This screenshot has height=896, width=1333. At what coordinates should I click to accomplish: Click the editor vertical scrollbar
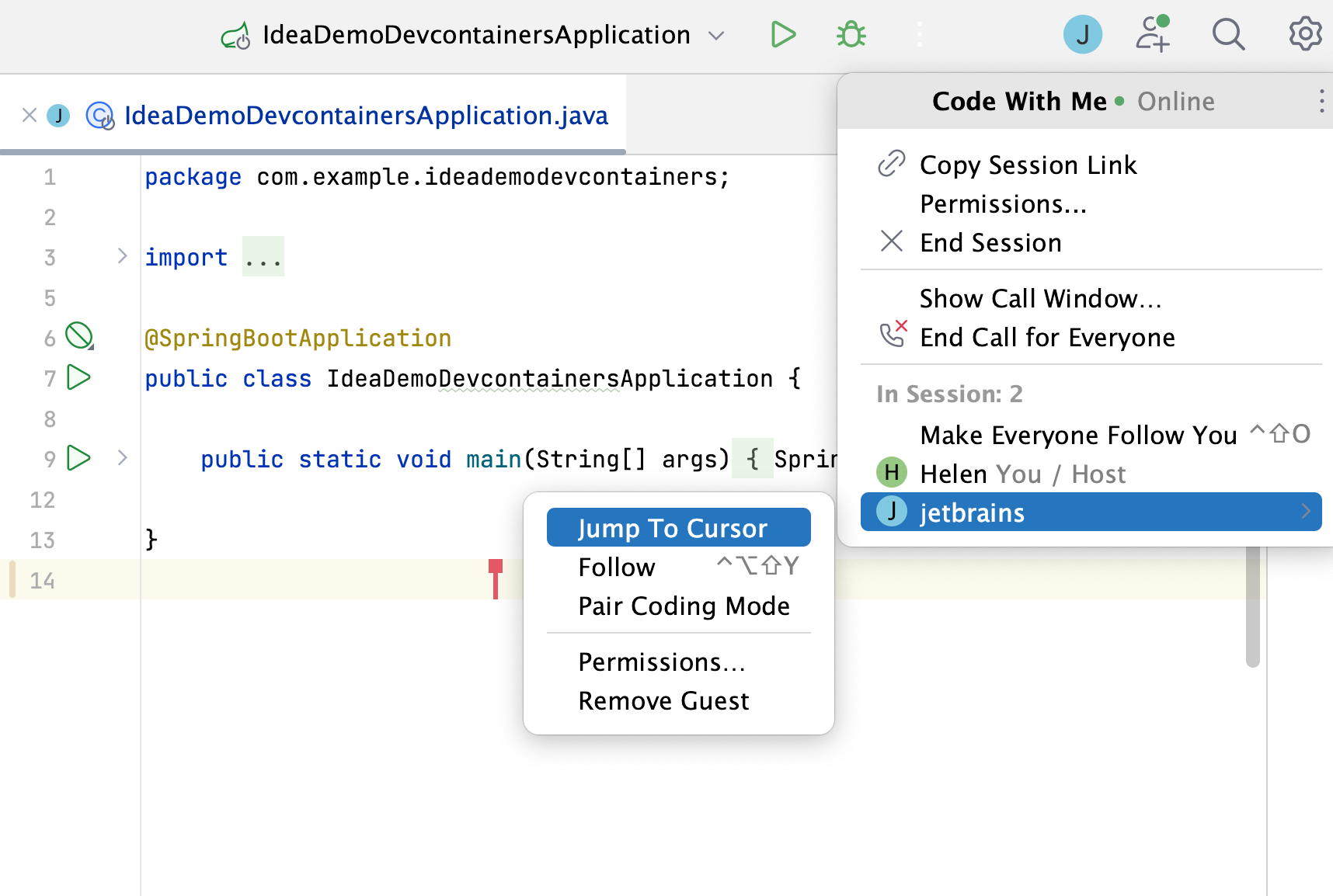1252,606
